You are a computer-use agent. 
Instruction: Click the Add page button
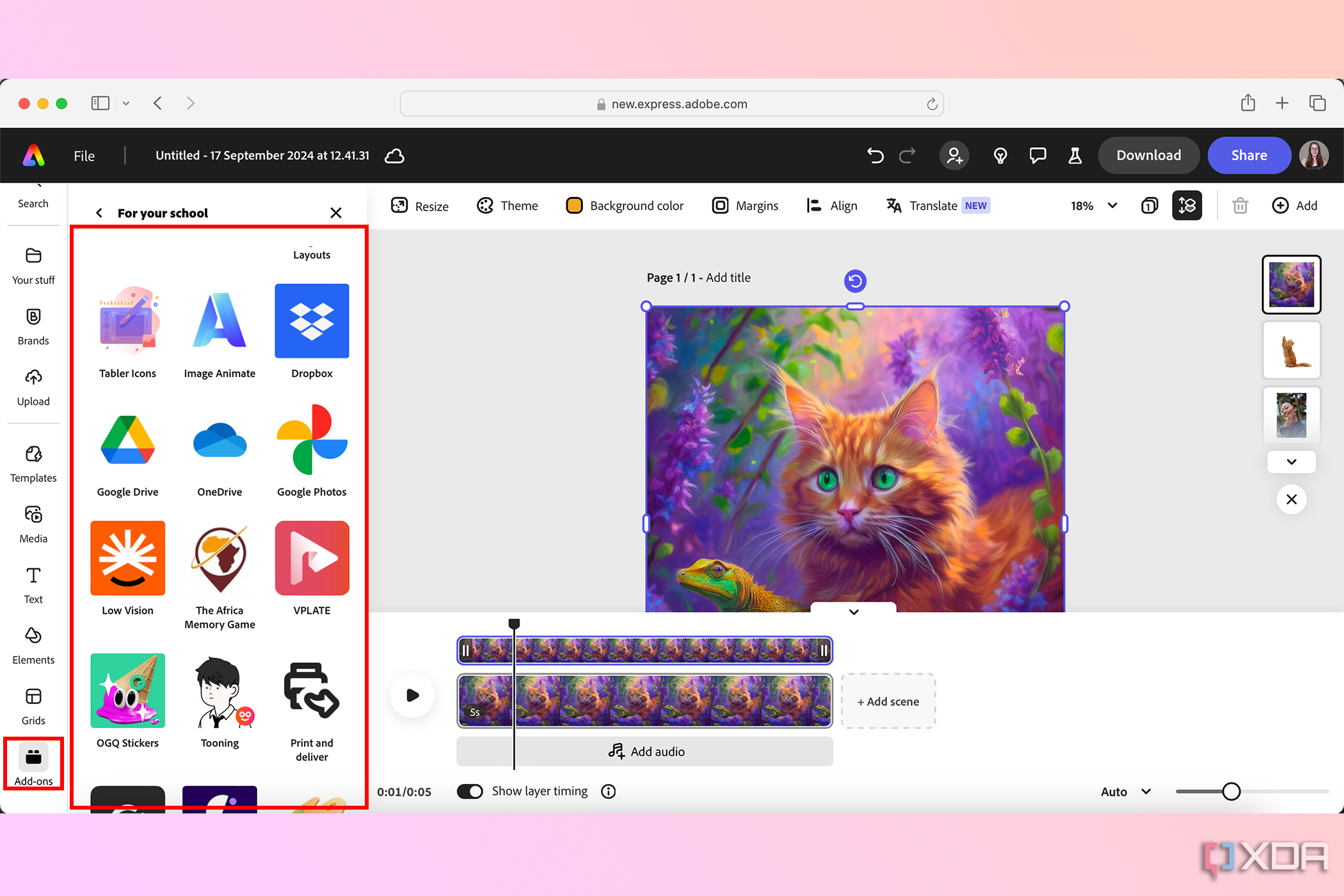[x=1295, y=205]
